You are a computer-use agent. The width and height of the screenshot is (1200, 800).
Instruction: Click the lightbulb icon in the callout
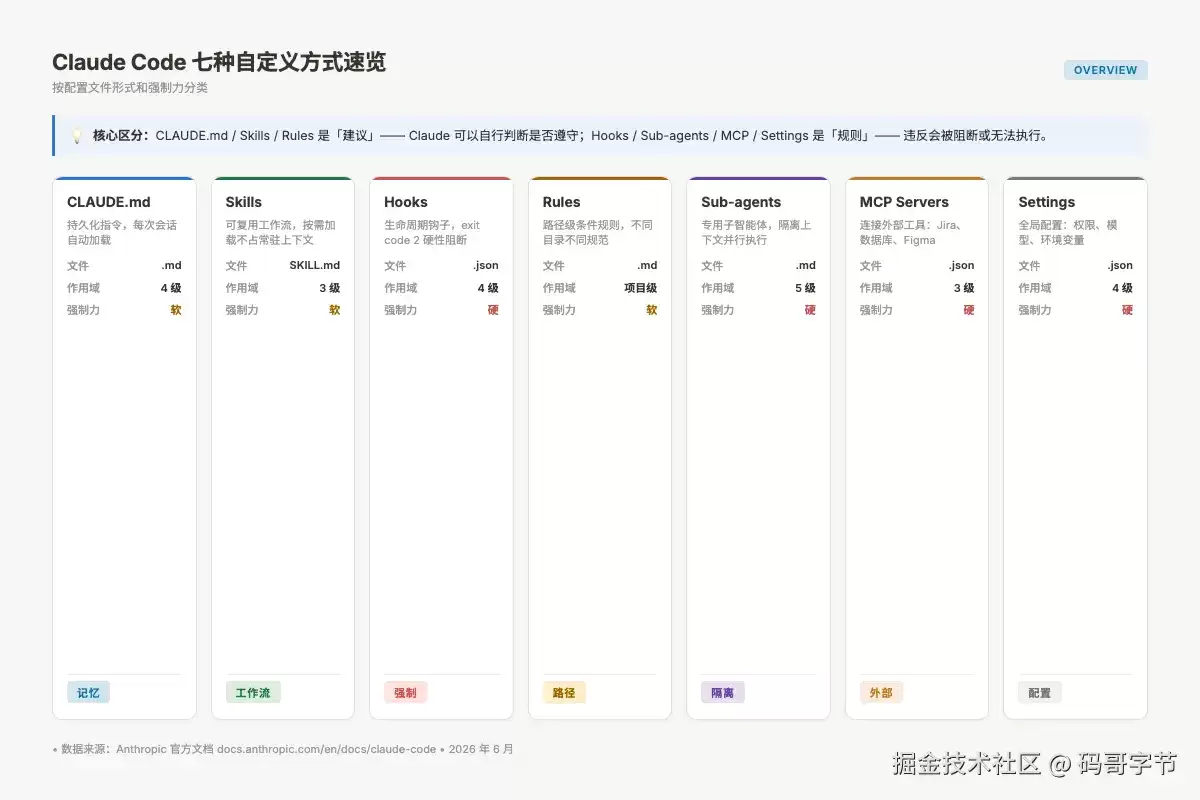click(x=77, y=136)
